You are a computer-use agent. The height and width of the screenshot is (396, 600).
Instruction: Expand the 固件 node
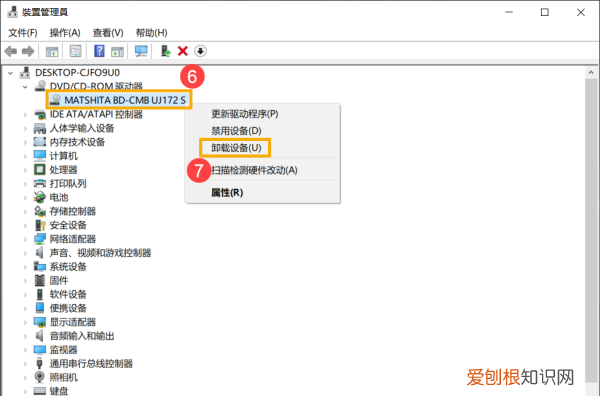(25, 281)
